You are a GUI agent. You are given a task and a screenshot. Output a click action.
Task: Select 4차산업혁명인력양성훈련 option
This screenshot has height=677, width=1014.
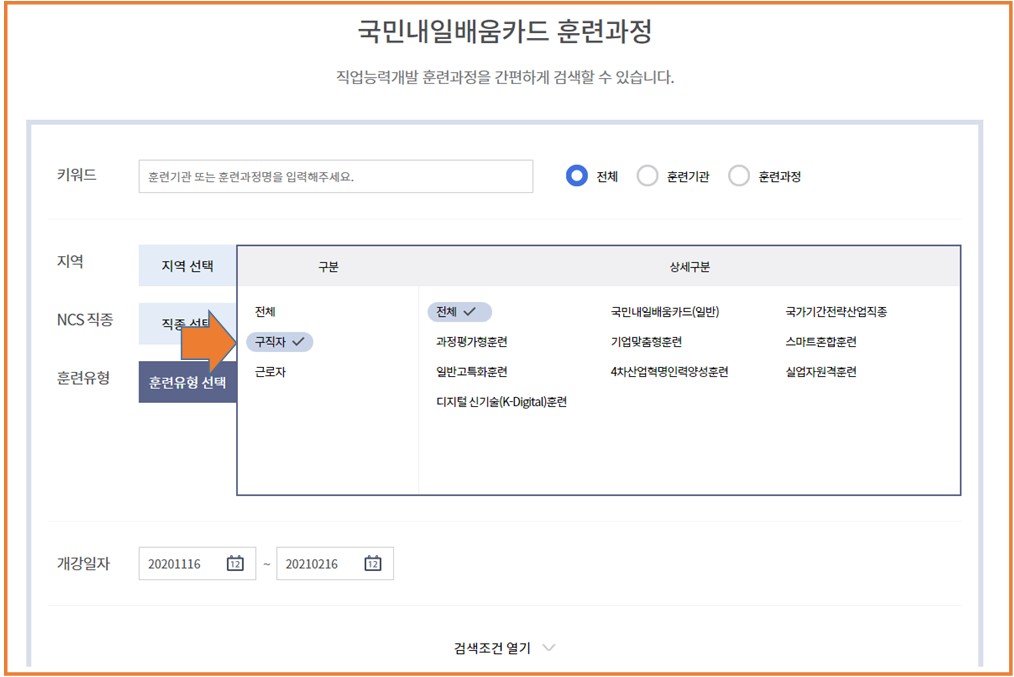669,372
